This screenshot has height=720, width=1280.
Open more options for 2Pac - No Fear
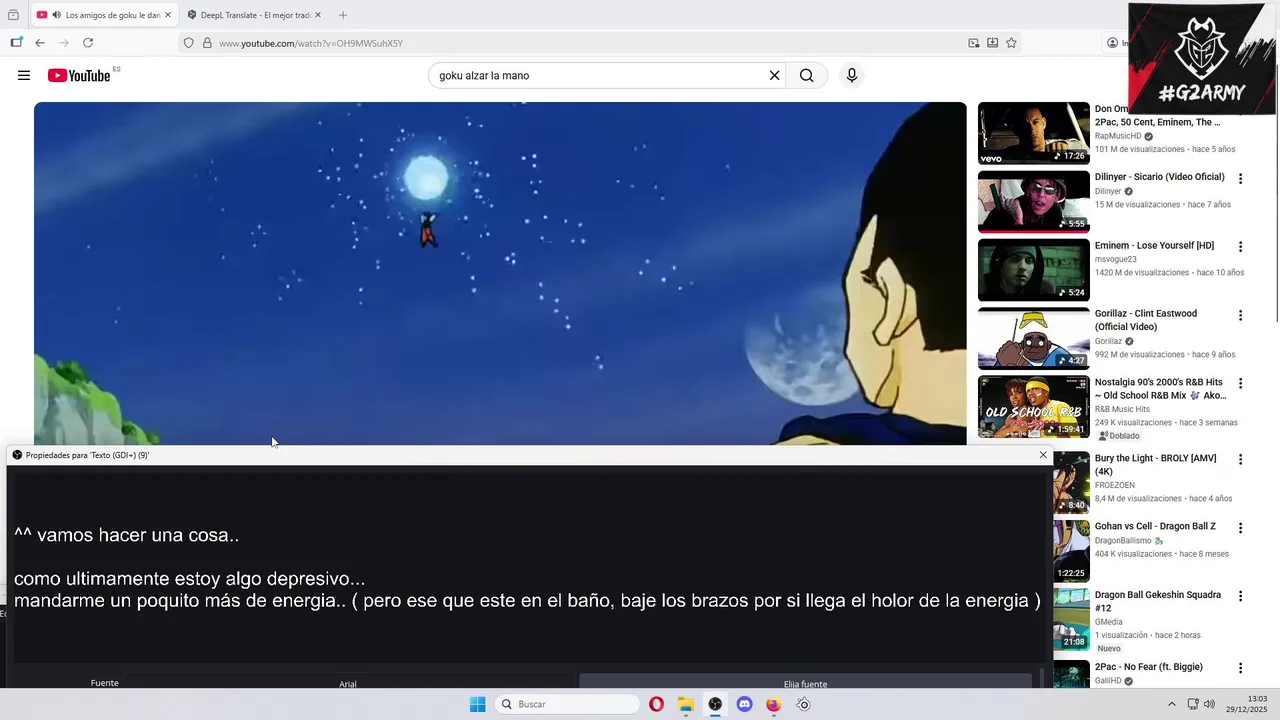pyautogui.click(x=1240, y=668)
